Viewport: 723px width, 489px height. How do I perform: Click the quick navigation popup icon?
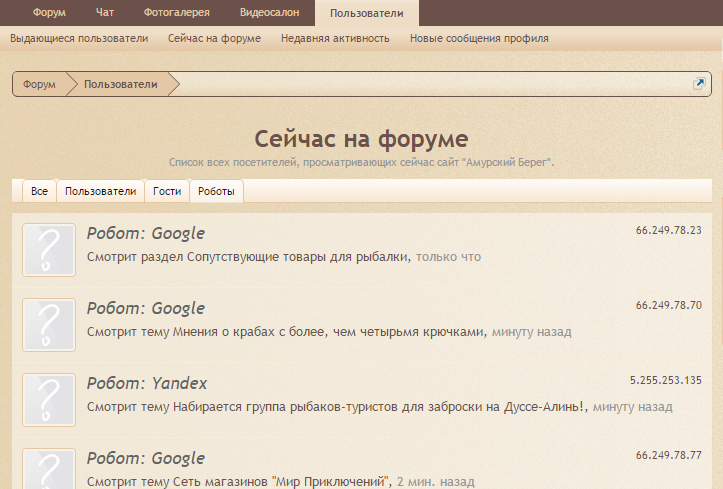(699, 83)
